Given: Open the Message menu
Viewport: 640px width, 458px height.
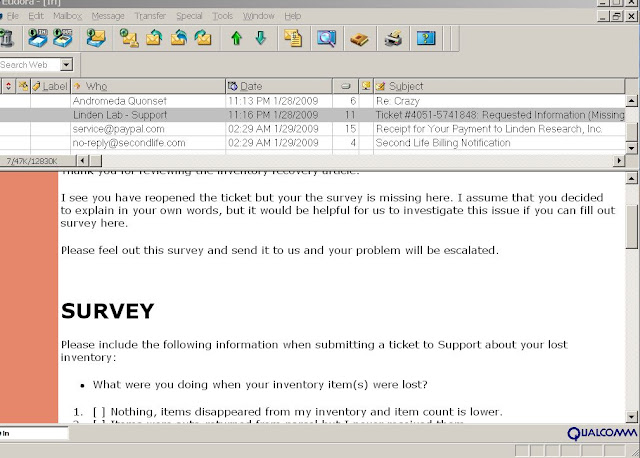Looking at the screenshot, I should [108, 16].
